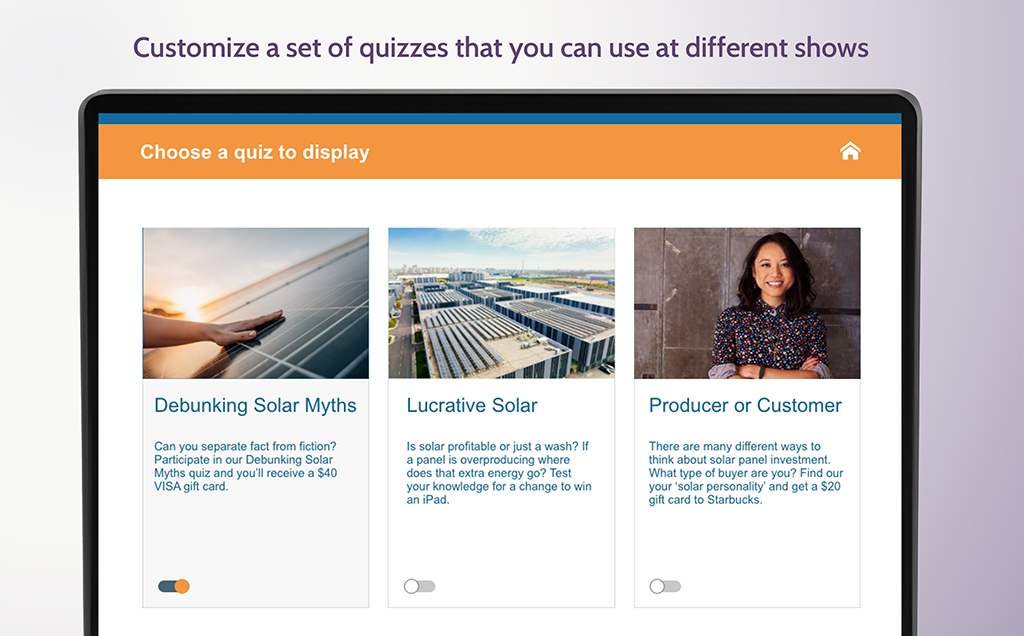The image size is (1024, 636).
Task: Turn on the Producer or Customer toggle
Action: [665, 586]
